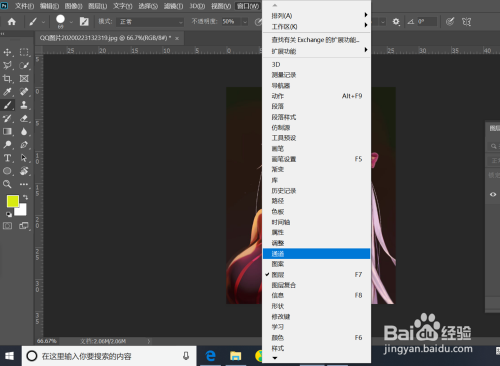The height and width of the screenshot is (366, 500).
Task: Reset default foreground and background colors
Action: click(9, 214)
